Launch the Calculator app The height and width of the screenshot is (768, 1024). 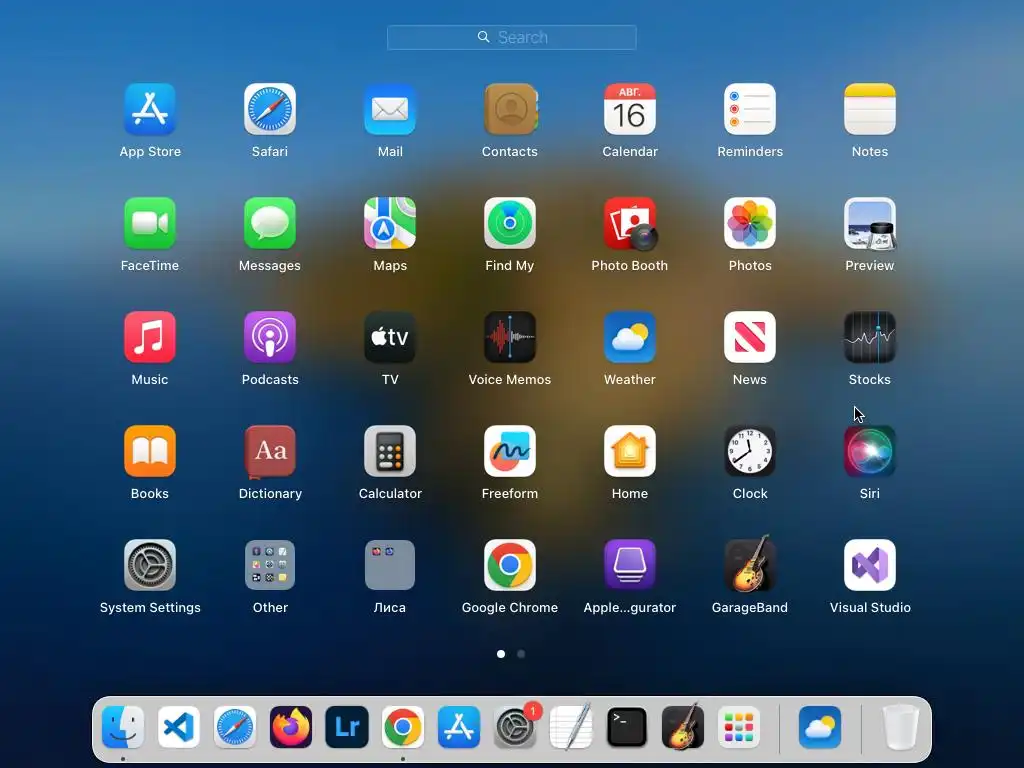point(390,451)
